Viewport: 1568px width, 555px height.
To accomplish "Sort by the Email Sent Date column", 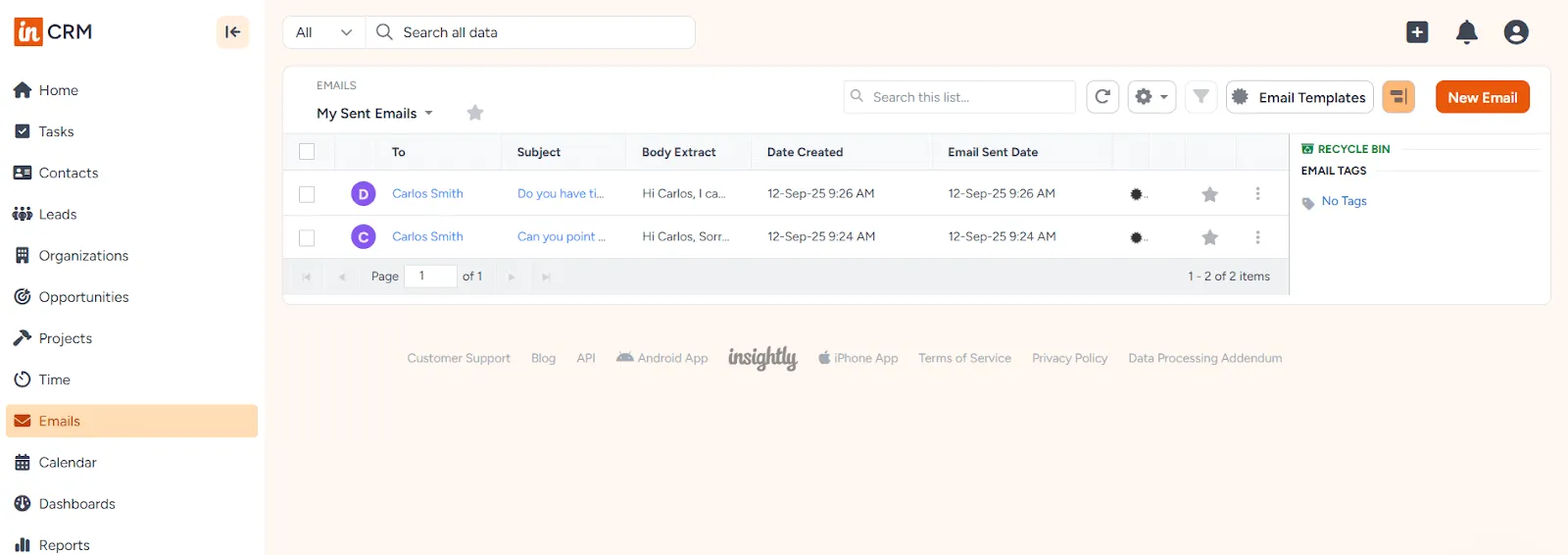I will 993,152.
